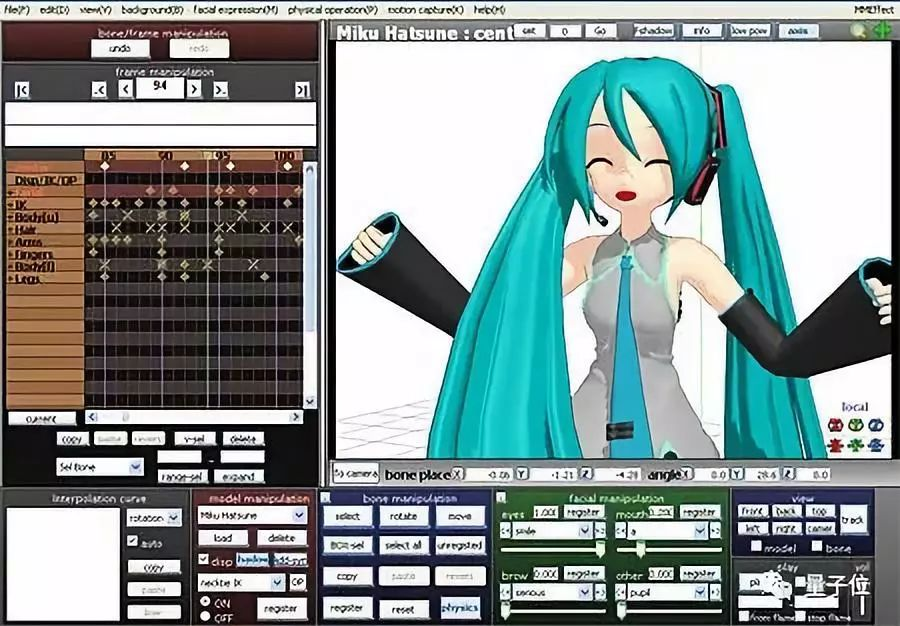Click the select all bones button
Screen dimensions: 900x626
point(404,545)
